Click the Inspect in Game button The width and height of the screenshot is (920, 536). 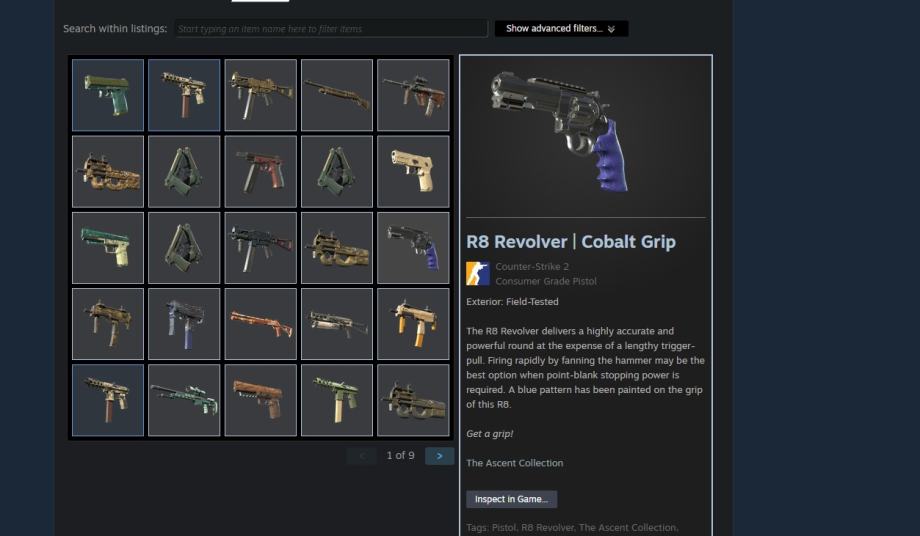(x=512, y=499)
